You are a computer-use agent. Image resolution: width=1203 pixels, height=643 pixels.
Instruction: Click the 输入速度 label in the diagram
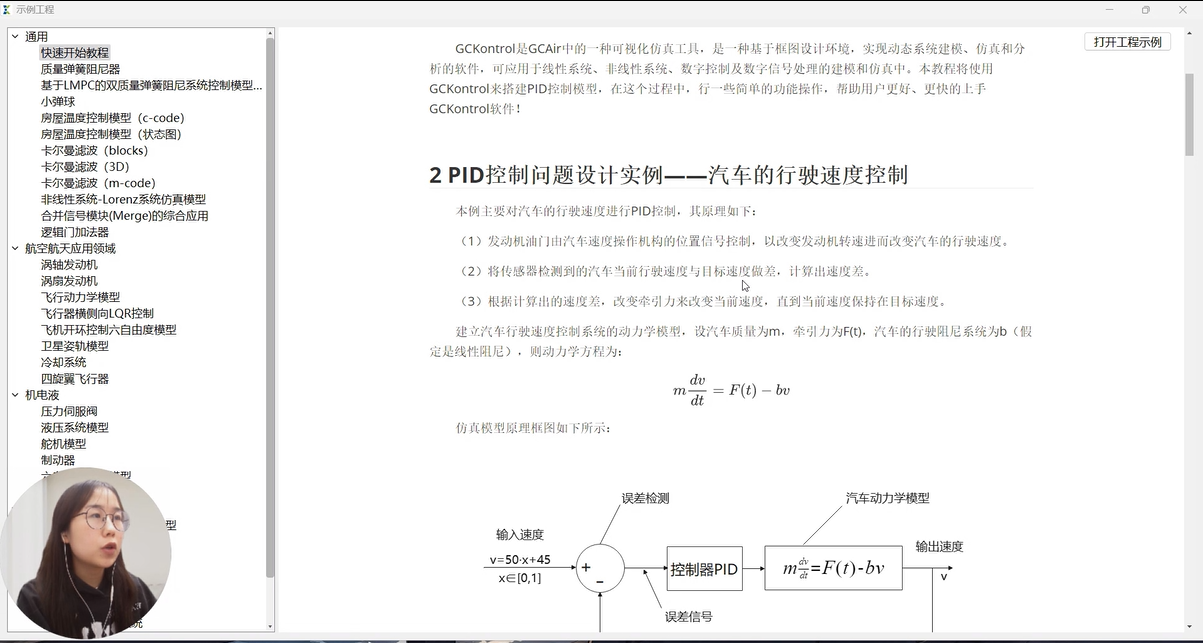[x=520, y=535]
